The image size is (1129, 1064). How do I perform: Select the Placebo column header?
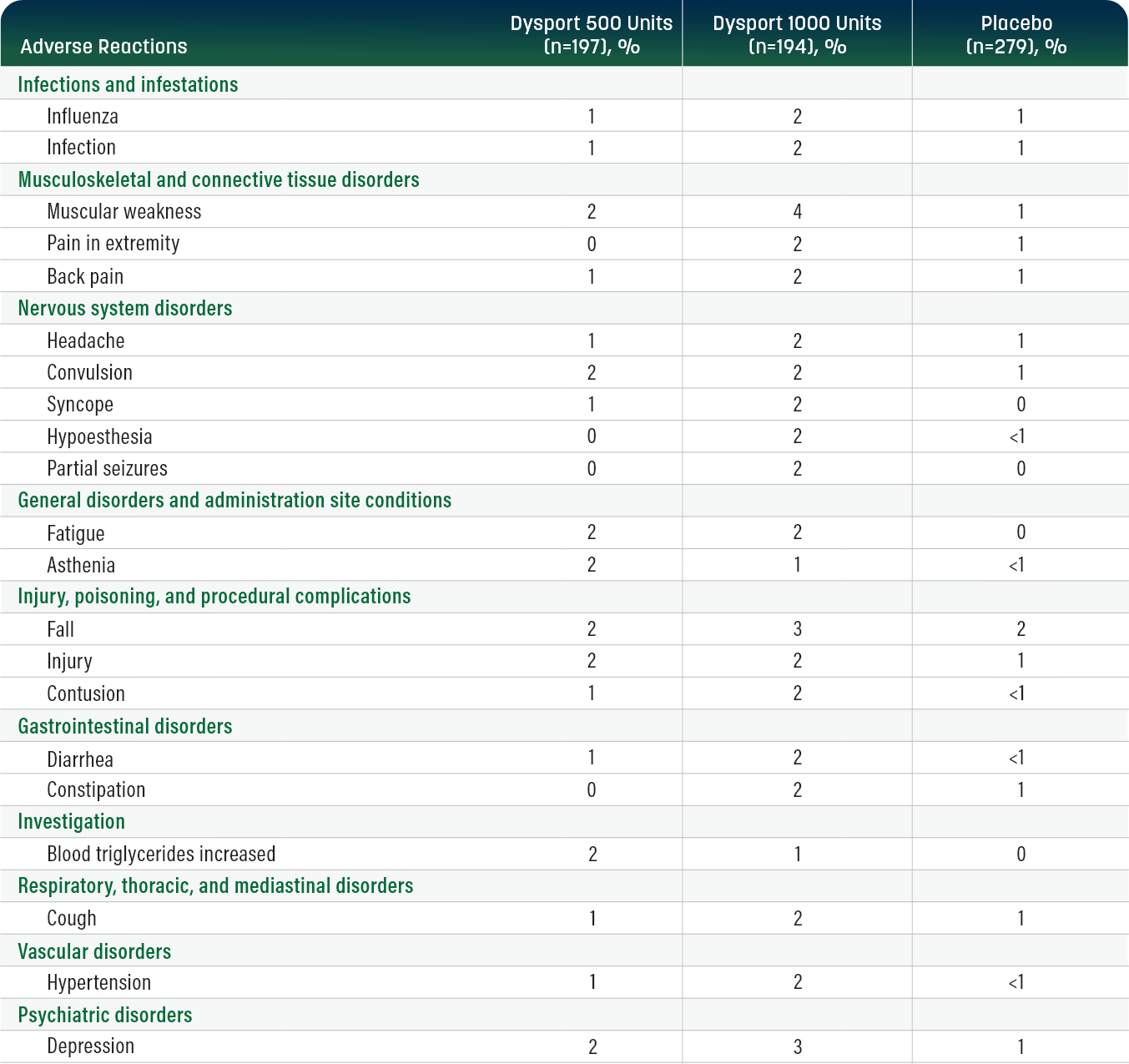tap(1019, 34)
